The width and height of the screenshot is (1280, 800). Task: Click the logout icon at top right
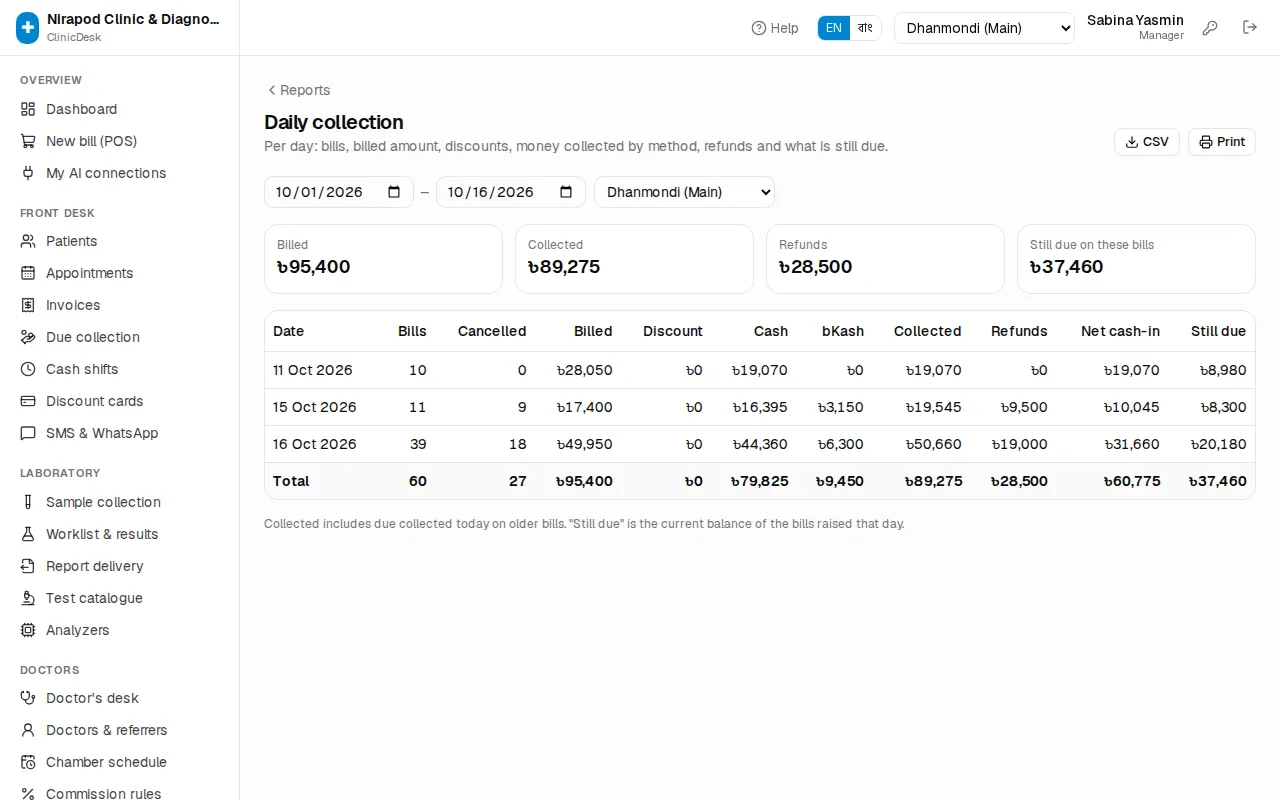click(x=1250, y=28)
